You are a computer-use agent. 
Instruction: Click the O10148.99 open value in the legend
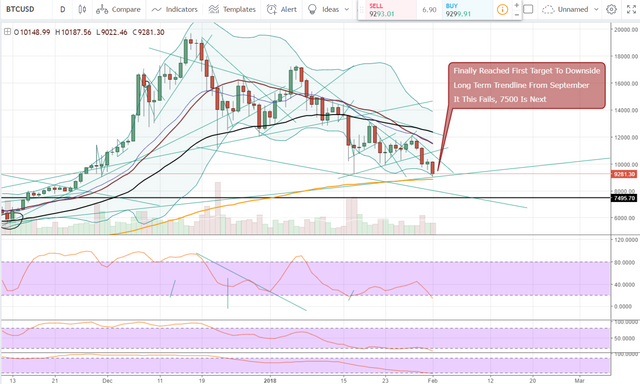click(x=32, y=32)
